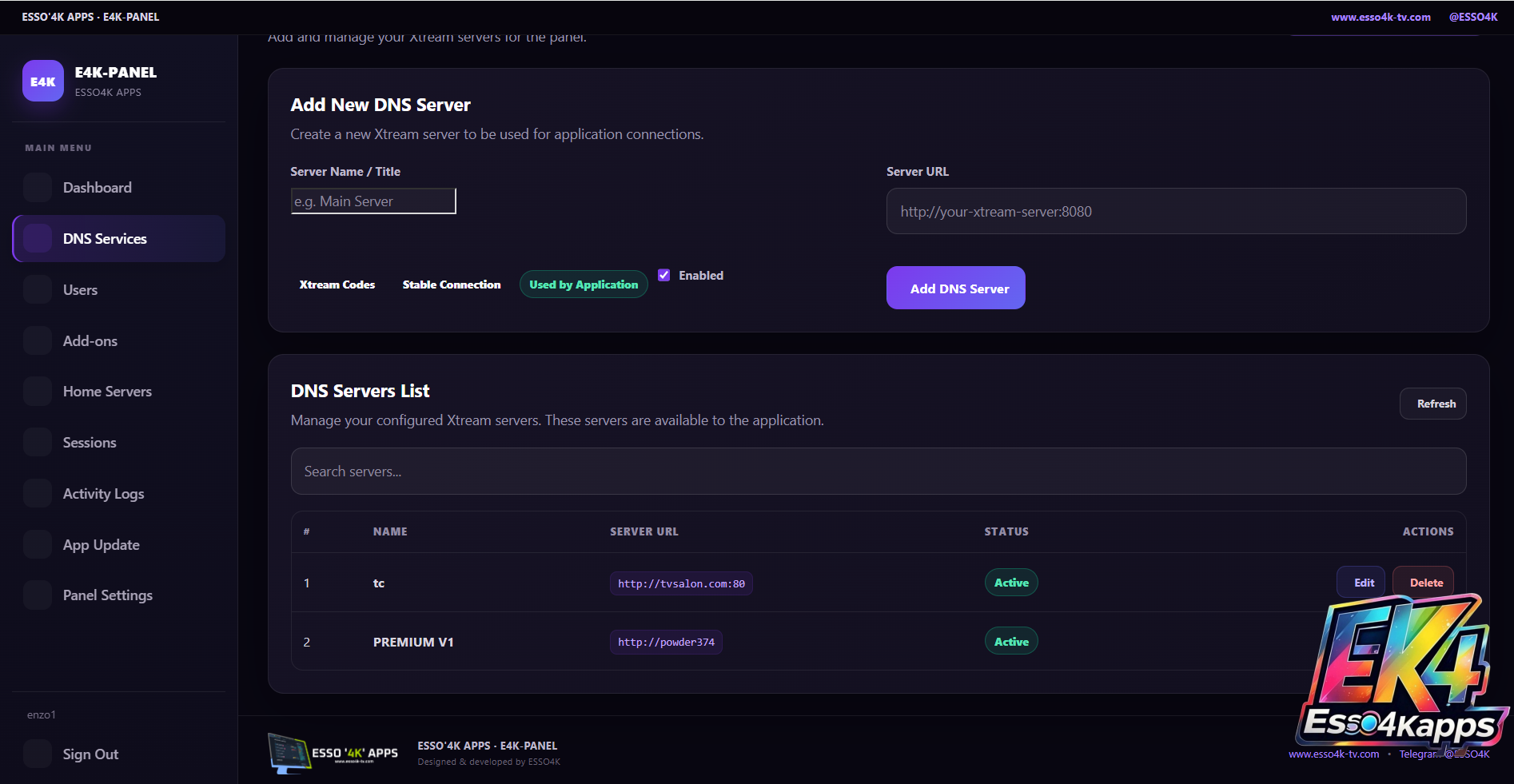The width and height of the screenshot is (1514, 784).
Task: Click the Sign Out sidebar icon box
Action: point(38,754)
